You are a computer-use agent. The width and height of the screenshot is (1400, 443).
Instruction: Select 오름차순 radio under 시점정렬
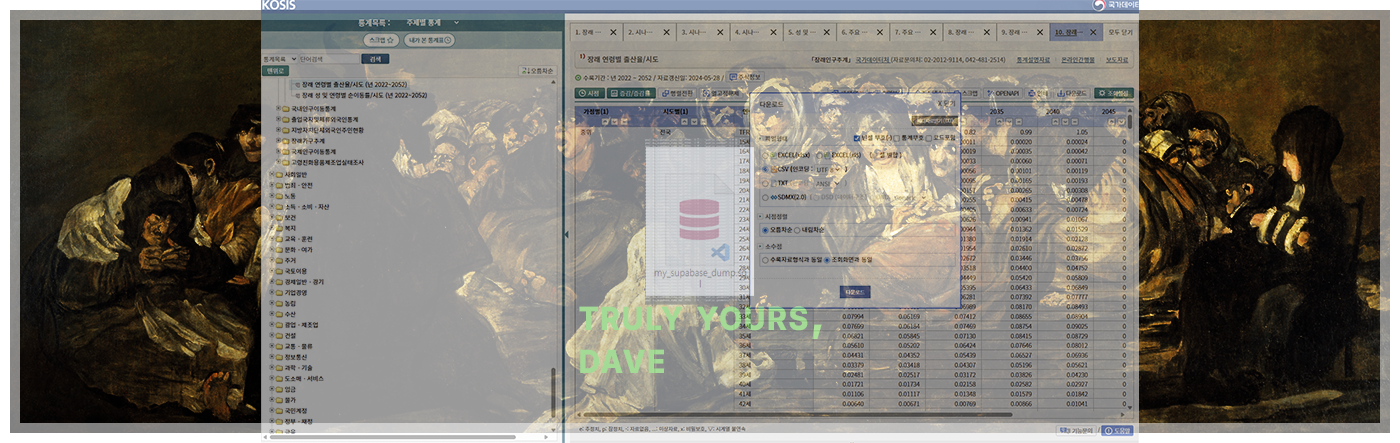(x=766, y=230)
